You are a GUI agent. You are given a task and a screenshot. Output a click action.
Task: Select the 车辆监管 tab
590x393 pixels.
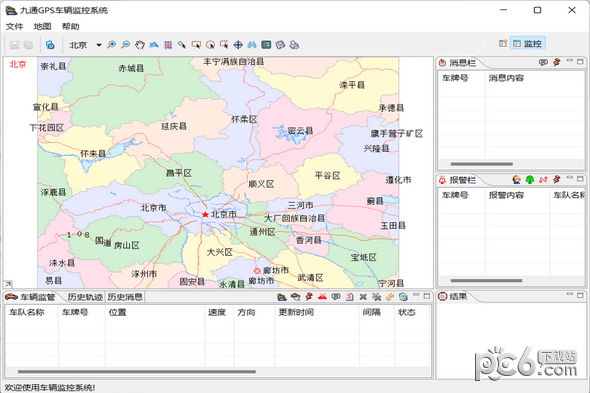click(x=30, y=297)
